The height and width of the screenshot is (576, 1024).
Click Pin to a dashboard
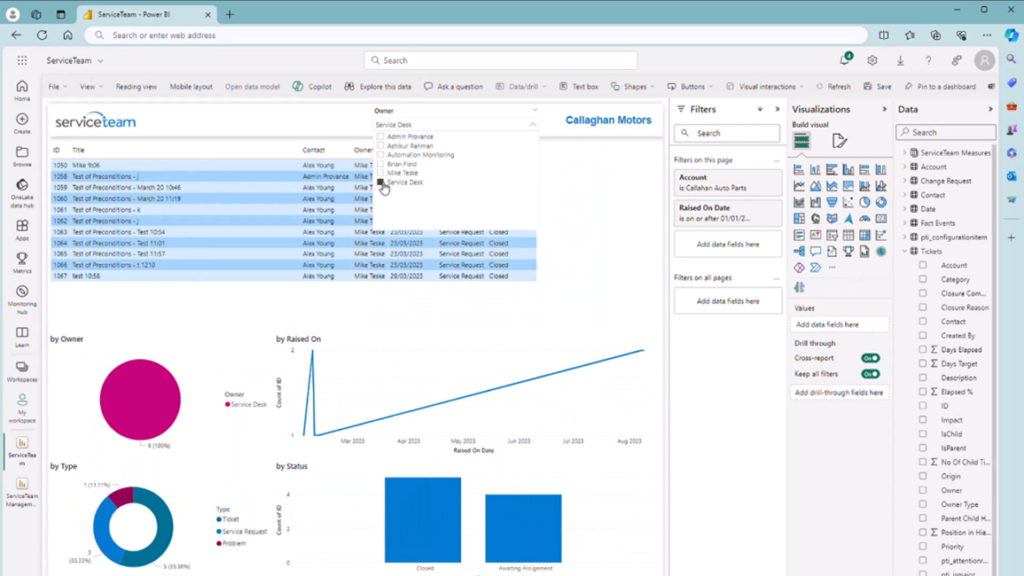tap(940, 86)
